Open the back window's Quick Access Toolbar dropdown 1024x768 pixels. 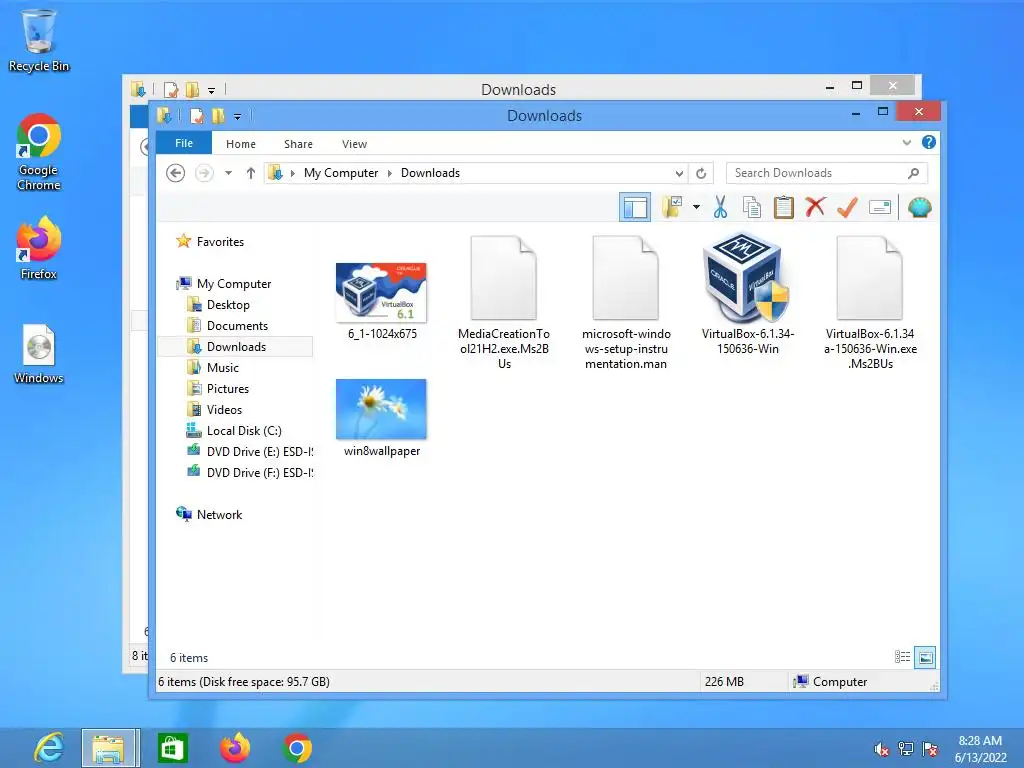pyautogui.click(x=212, y=91)
